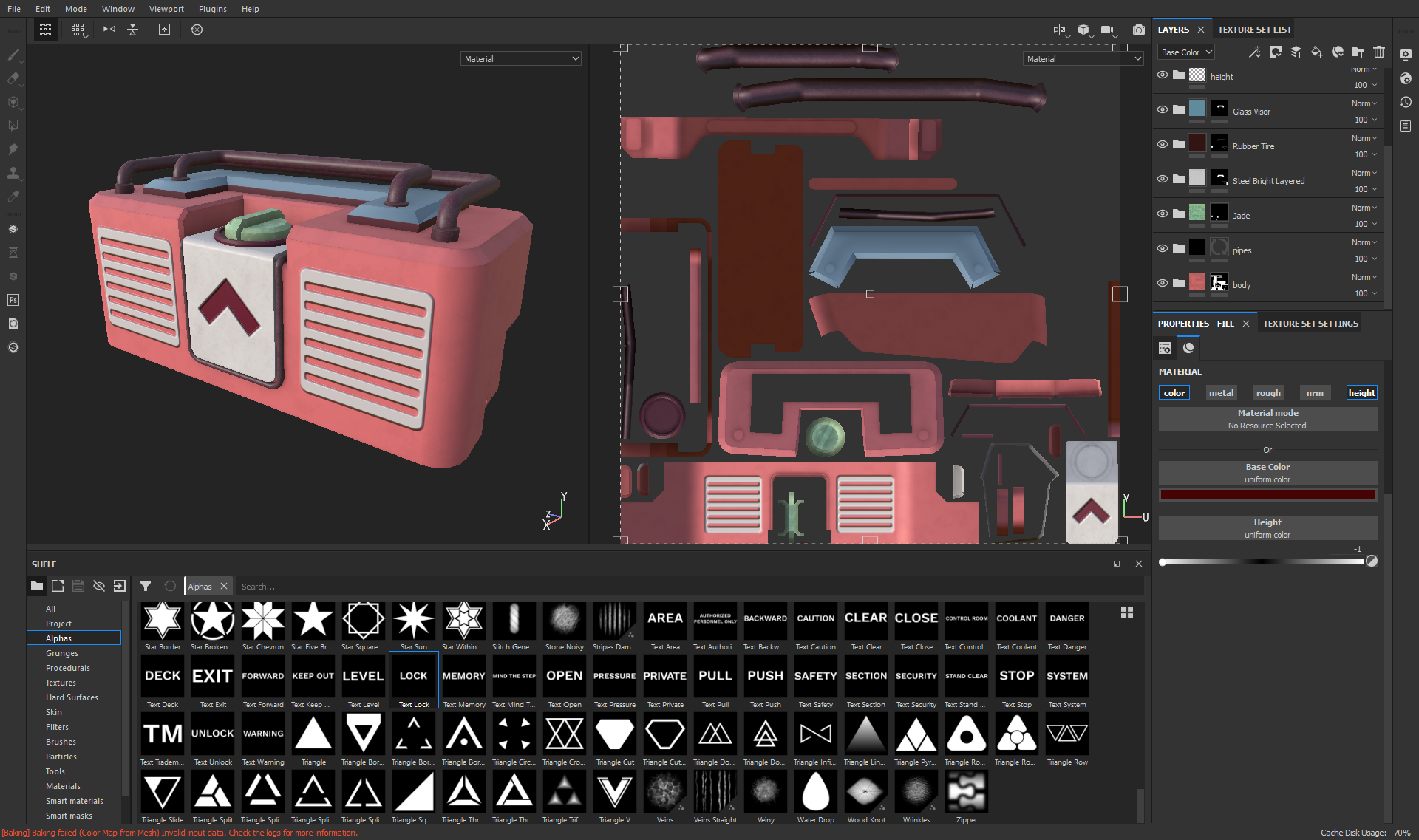Hide the height layer
The height and width of the screenshot is (840, 1419).
1163,75
